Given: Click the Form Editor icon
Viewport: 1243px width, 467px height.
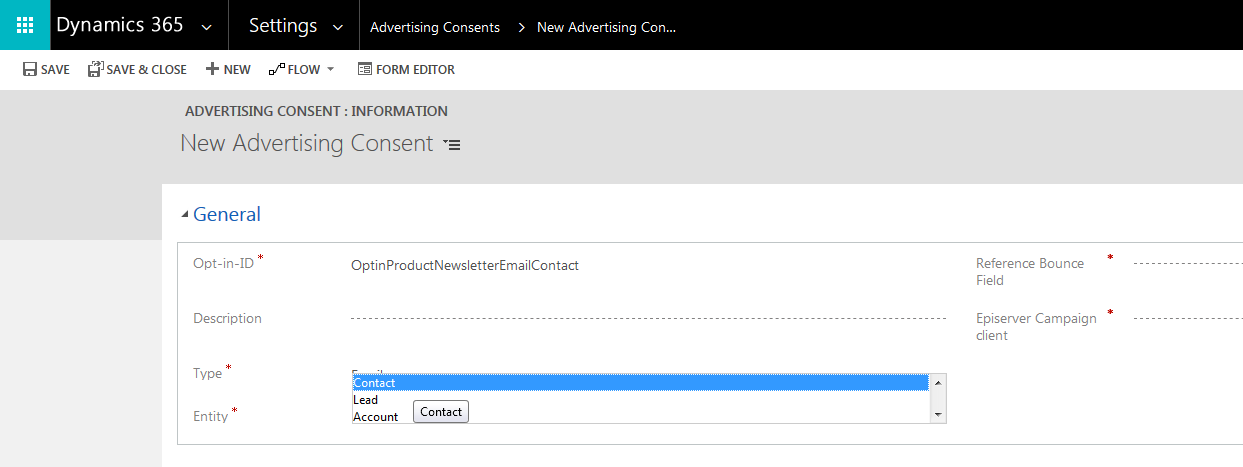Looking at the screenshot, I should (364, 70).
